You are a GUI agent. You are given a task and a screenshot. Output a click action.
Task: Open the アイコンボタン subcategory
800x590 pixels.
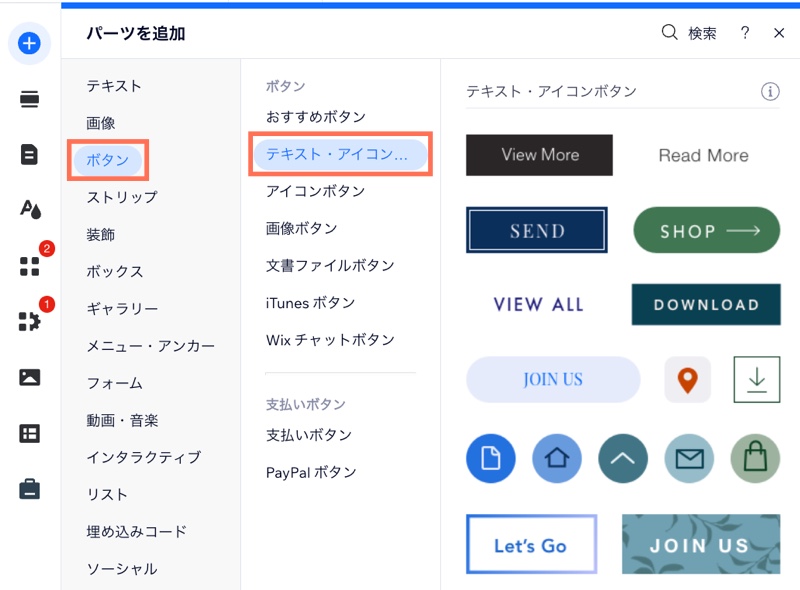(315, 191)
